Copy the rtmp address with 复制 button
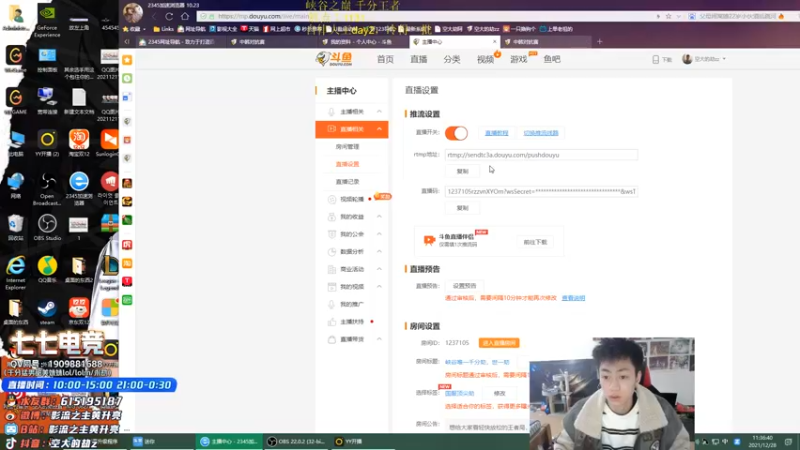The width and height of the screenshot is (800, 450). 462,171
